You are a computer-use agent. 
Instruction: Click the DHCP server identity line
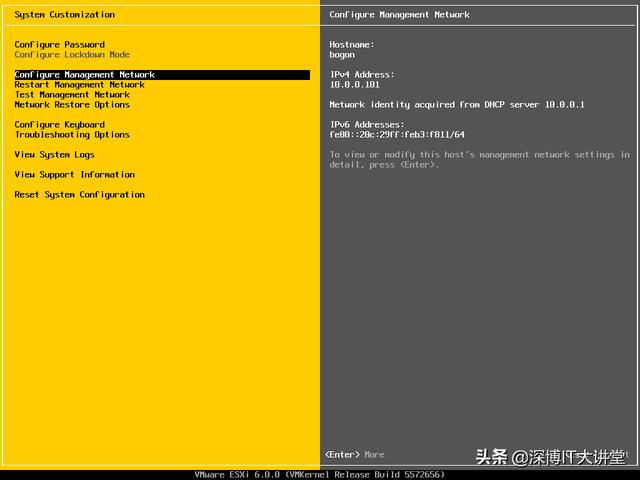pos(457,104)
